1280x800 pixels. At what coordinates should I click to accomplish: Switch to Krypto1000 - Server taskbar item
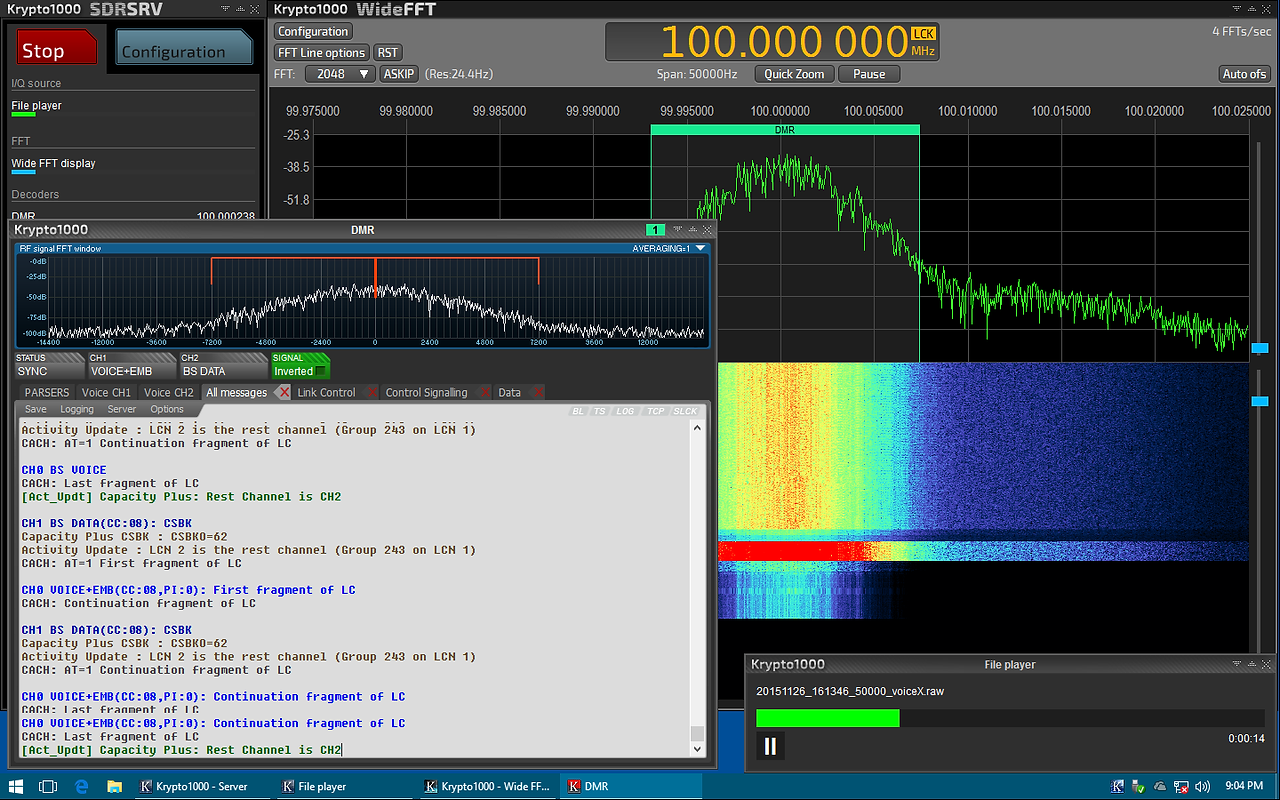203,786
